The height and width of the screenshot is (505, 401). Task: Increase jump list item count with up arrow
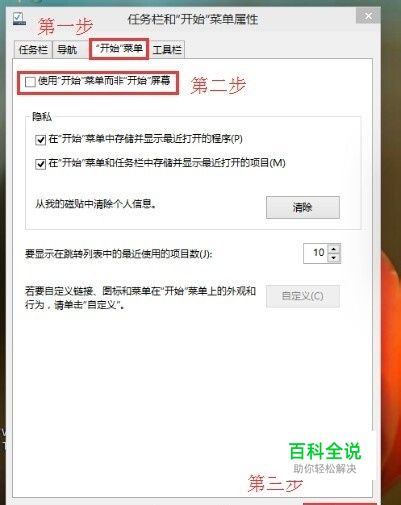[334, 249]
